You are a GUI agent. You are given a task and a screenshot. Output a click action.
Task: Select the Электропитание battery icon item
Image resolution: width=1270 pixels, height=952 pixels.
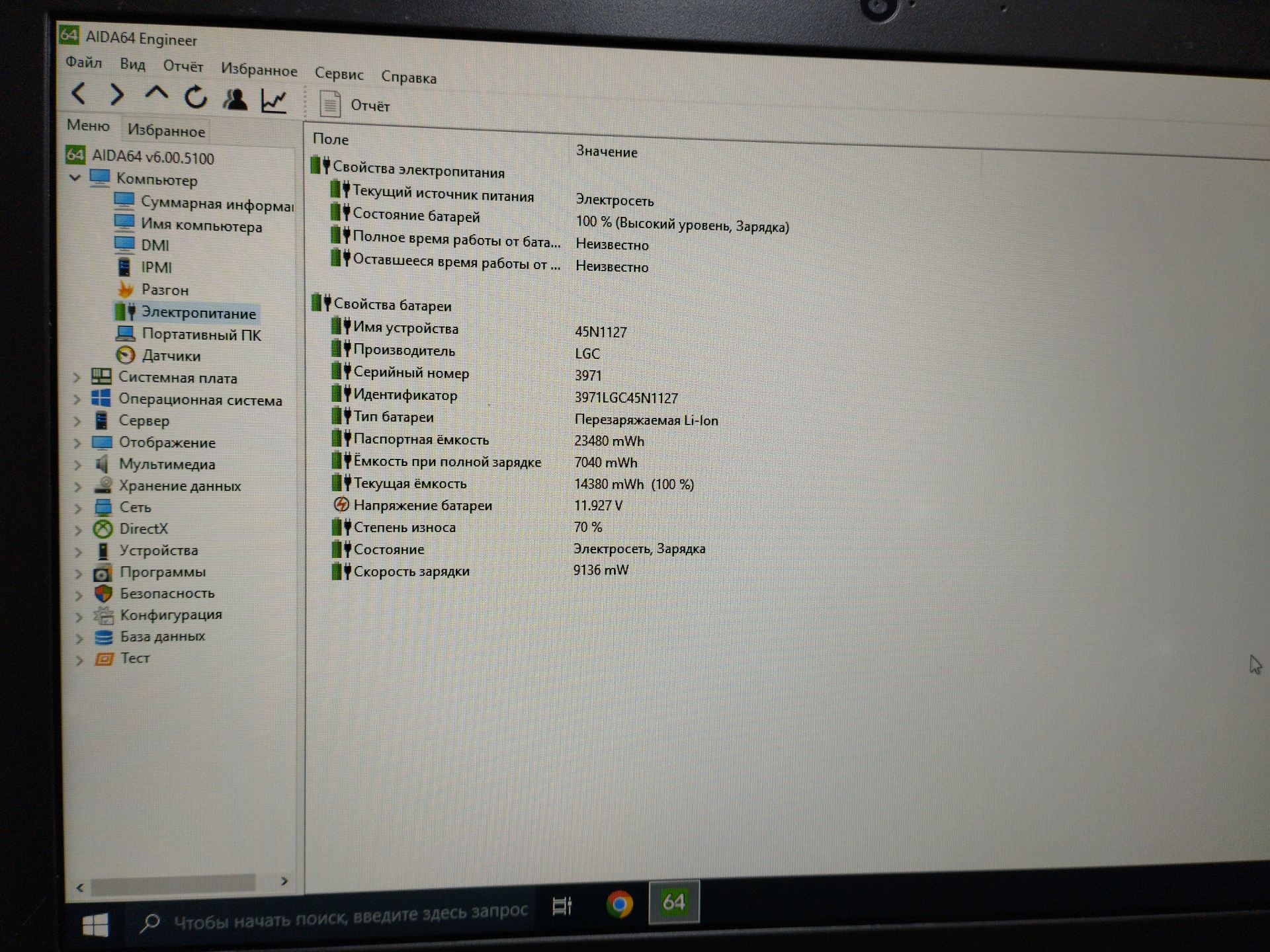(125, 311)
